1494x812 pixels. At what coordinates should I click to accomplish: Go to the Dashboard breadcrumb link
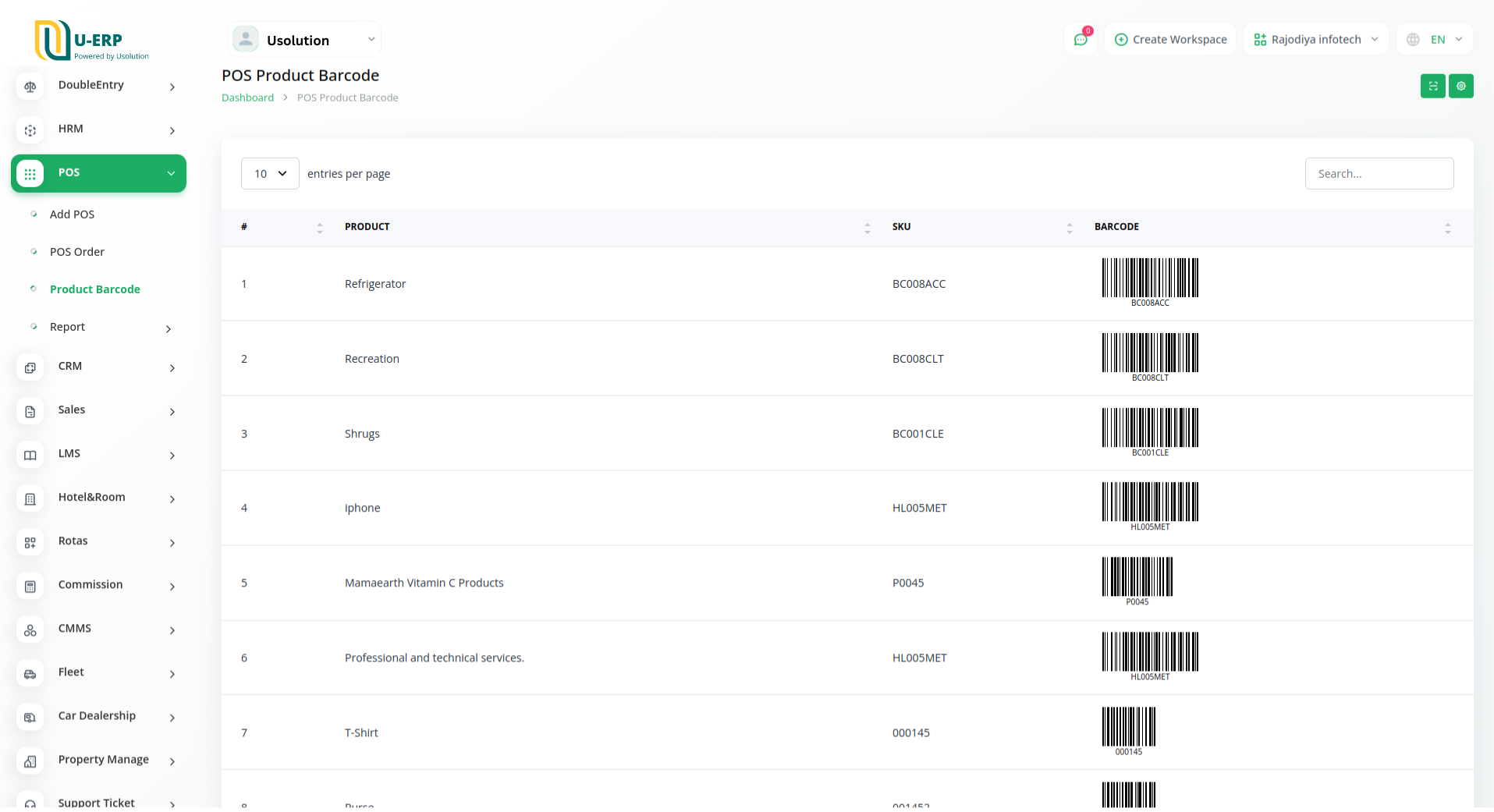click(247, 98)
